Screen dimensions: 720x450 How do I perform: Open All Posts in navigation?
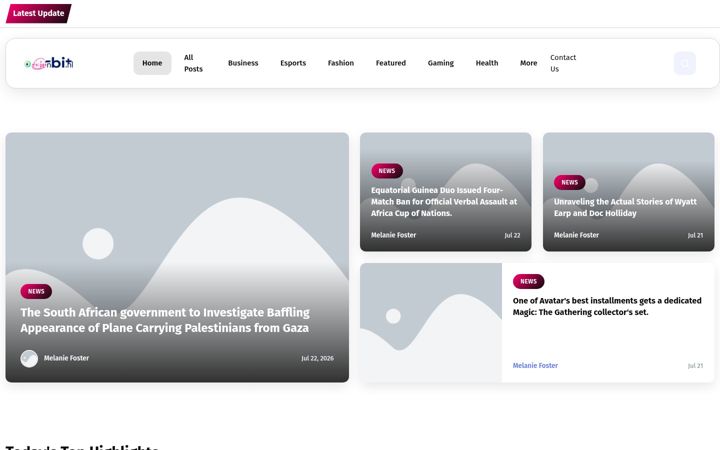[x=193, y=63]
